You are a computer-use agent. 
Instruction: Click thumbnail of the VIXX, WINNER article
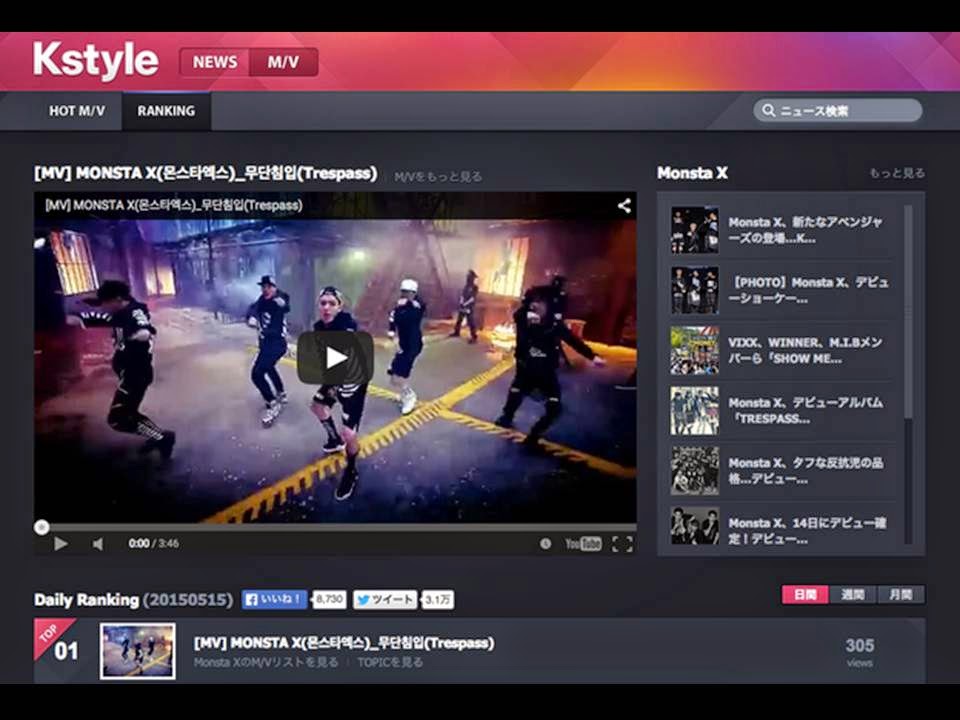pyautogui.click(x=694, y=350)
